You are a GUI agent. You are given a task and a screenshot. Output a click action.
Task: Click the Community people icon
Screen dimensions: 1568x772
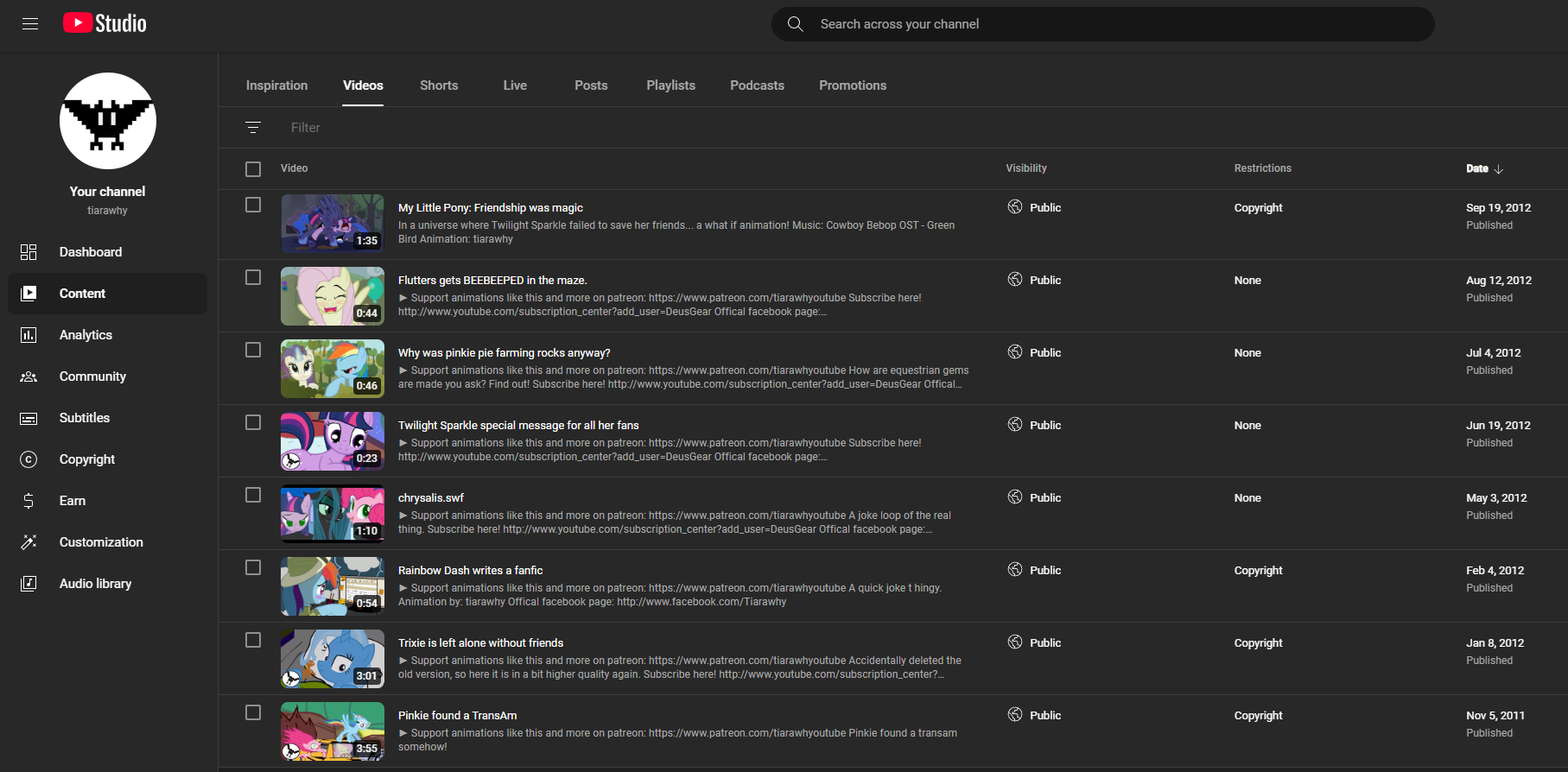click(29, 377)
